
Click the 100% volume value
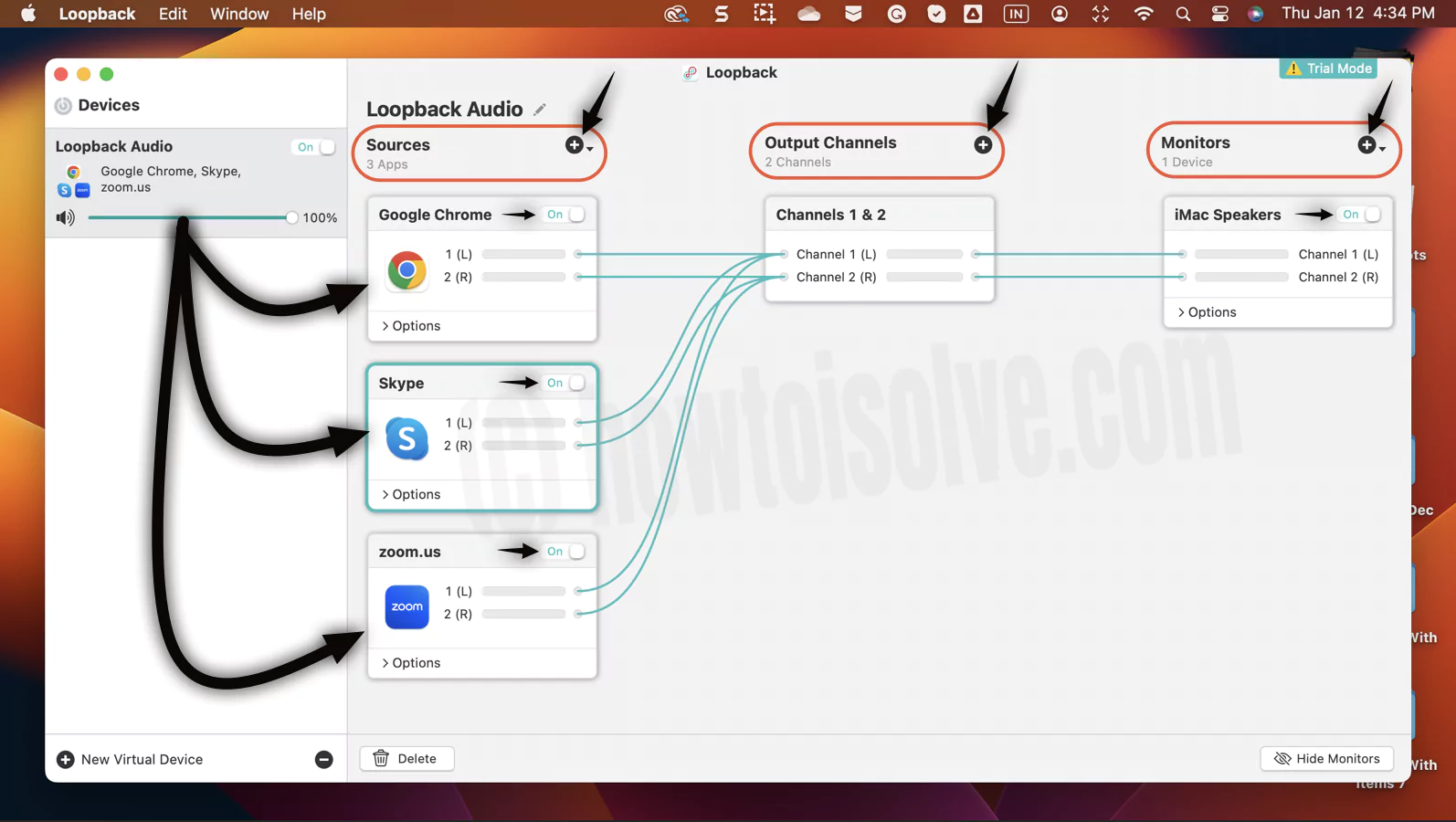tap(320, 218)
